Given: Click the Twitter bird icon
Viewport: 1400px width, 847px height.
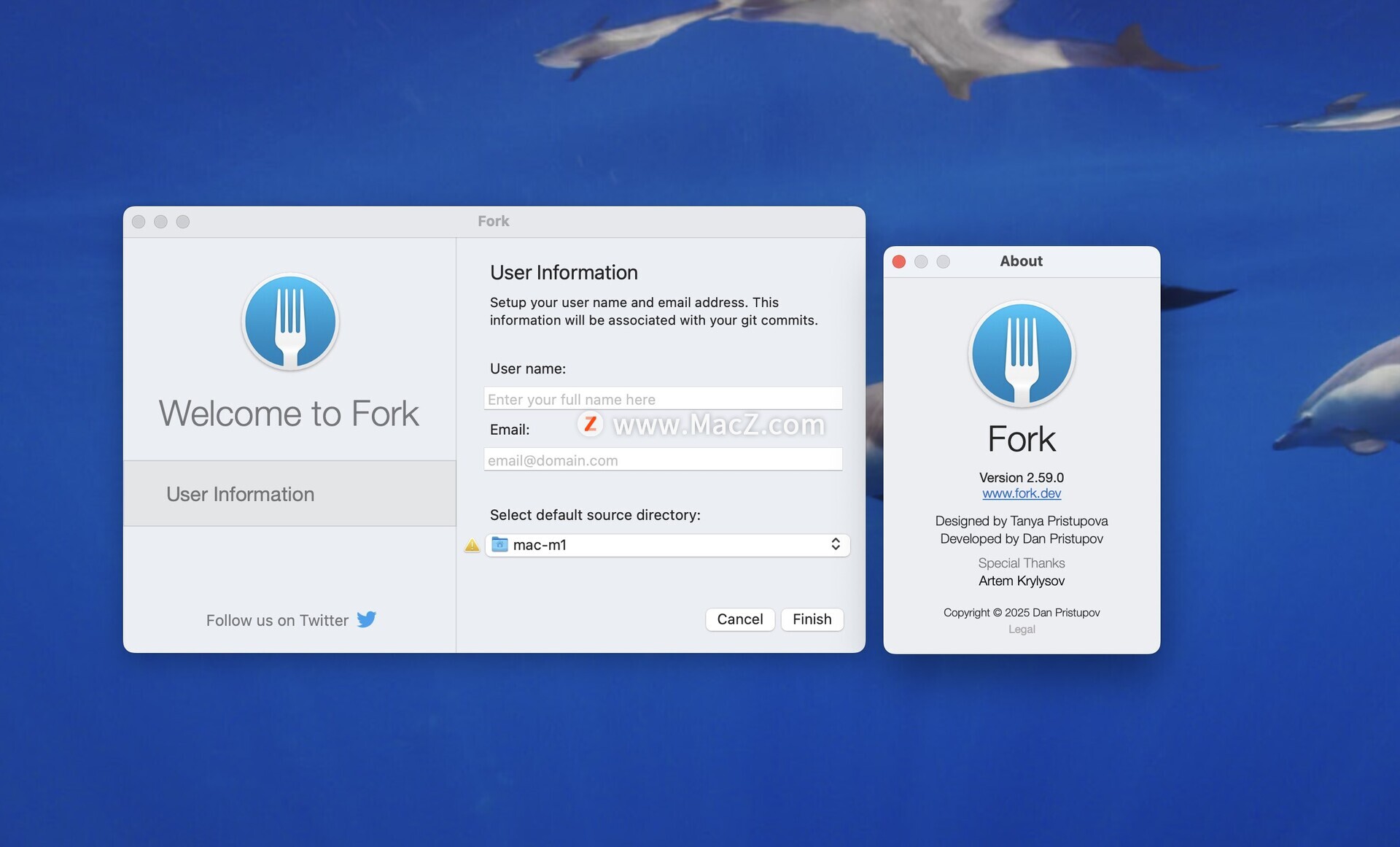Looking at the screenshot, I should click(366, 619).
